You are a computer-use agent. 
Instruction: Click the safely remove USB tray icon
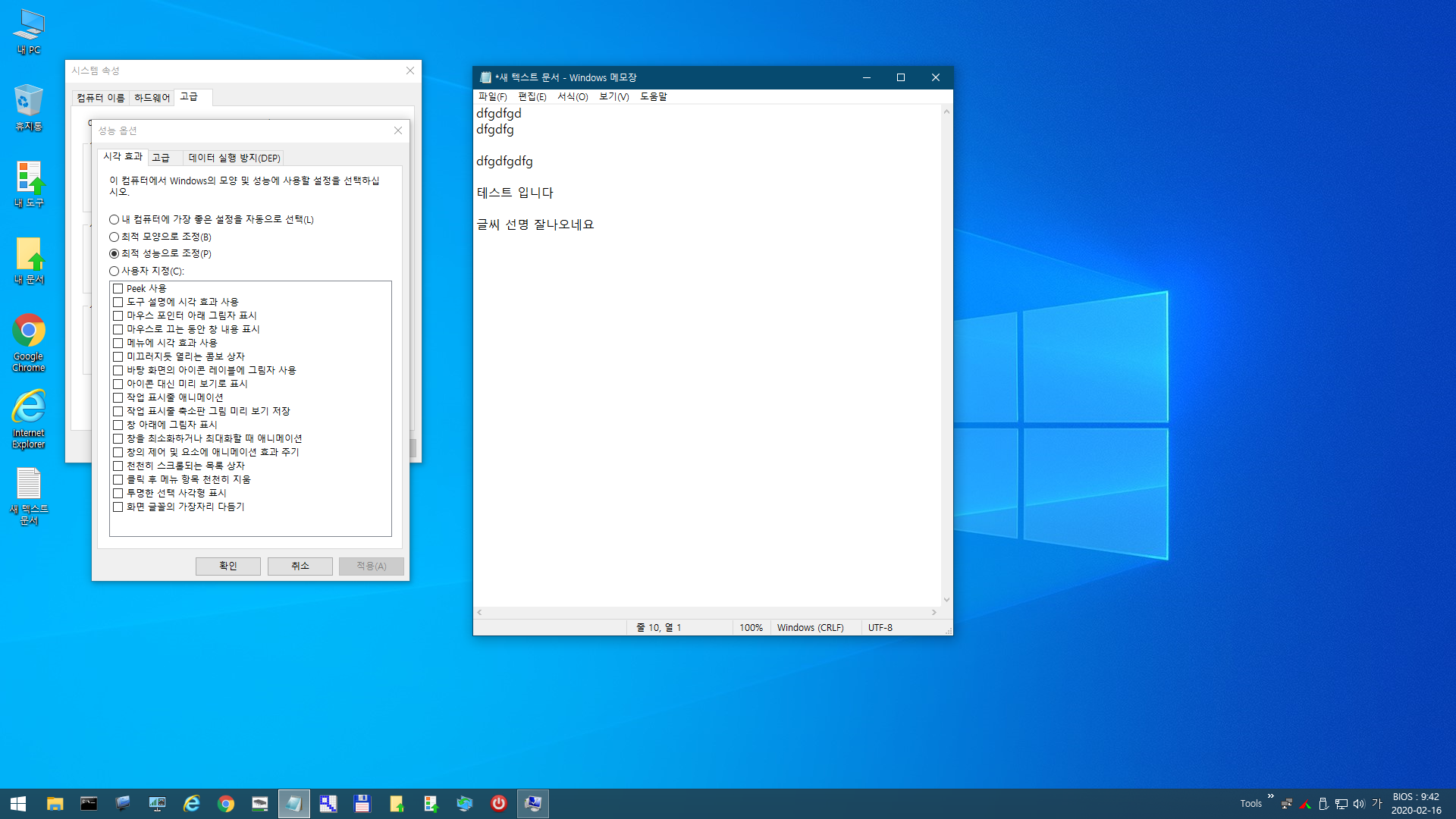pyautogui.click(x=1323, y=804)
